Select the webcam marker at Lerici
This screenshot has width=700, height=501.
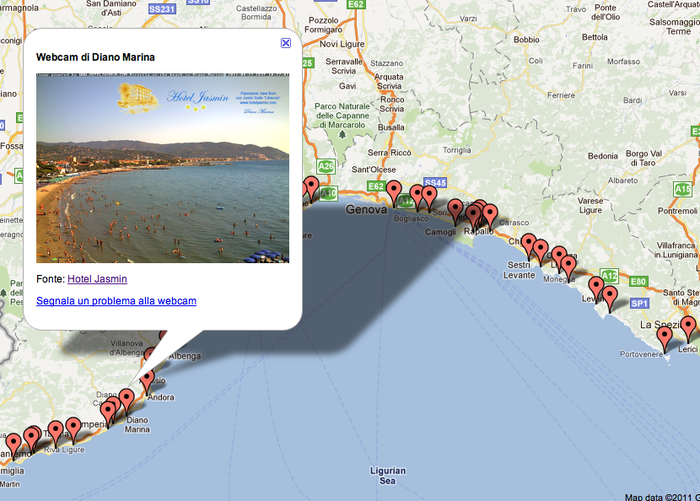tap(689, 327)
